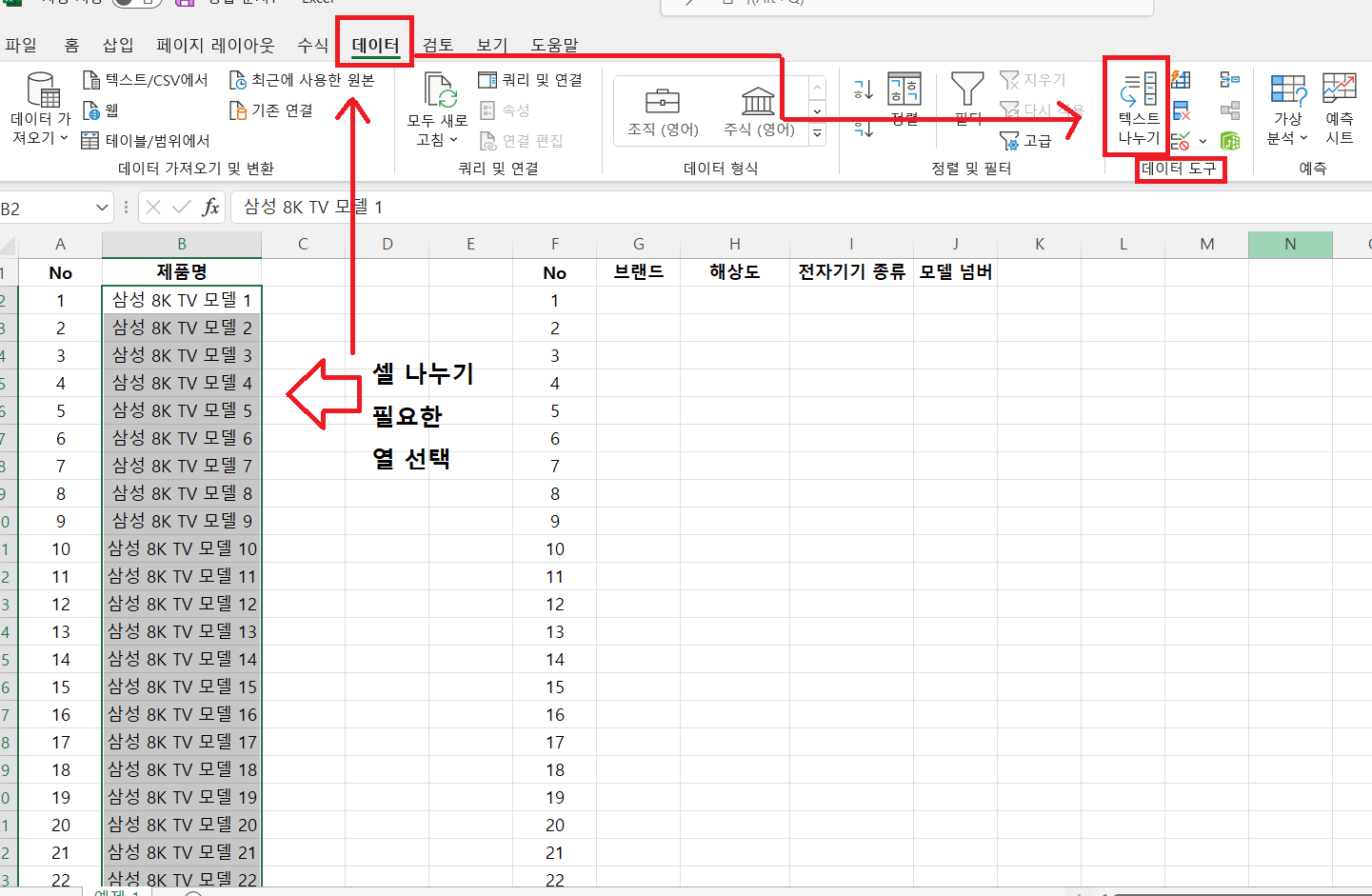1372x896 pixels.
Task: Click the Forecast Sheet (예측 시트) button
Action: [1339, 108]
